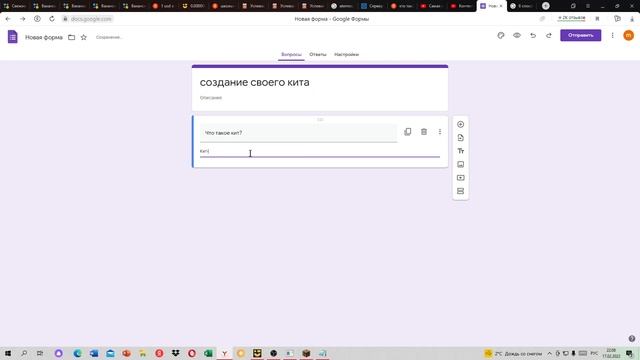Viewport: 640px width, 360px height.
Task: Add a section from sidebar
Action: tap(460, 191)
